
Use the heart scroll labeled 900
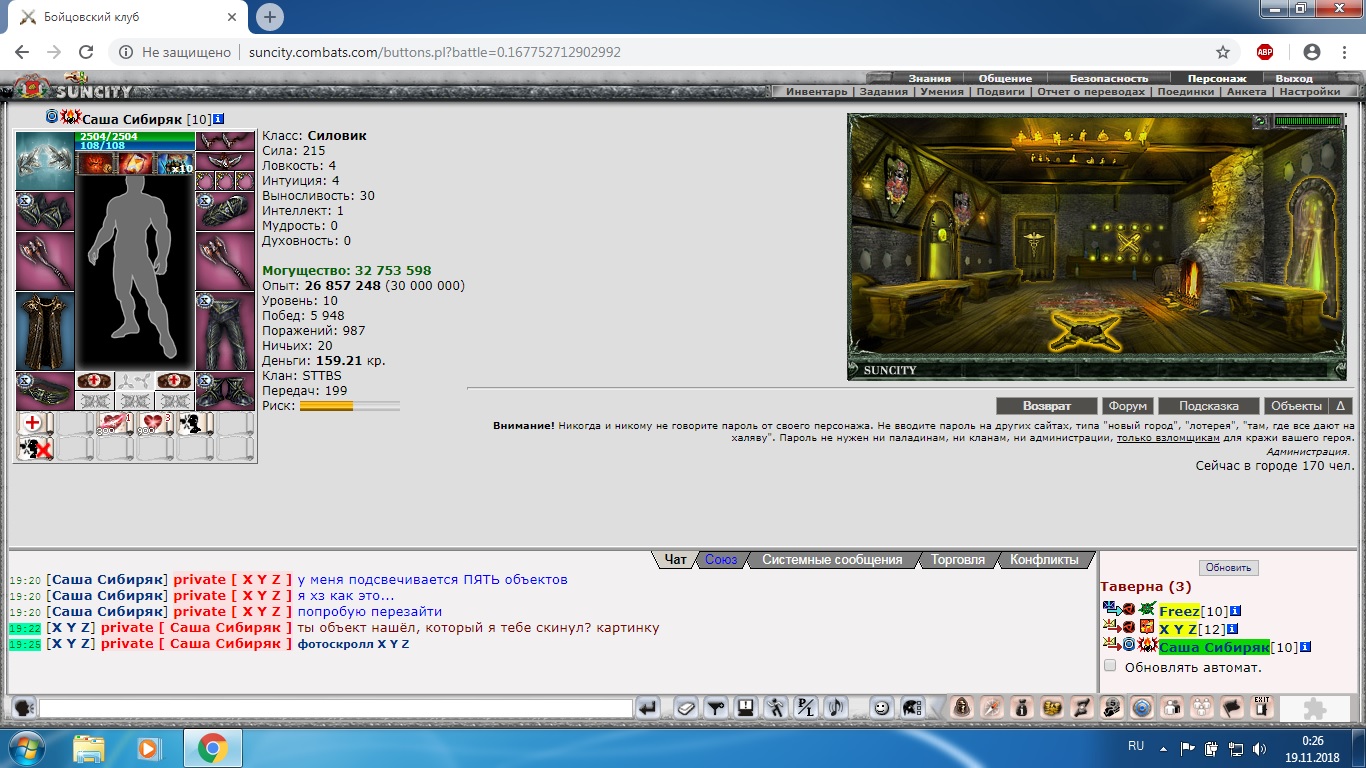[x=156, y=424]
